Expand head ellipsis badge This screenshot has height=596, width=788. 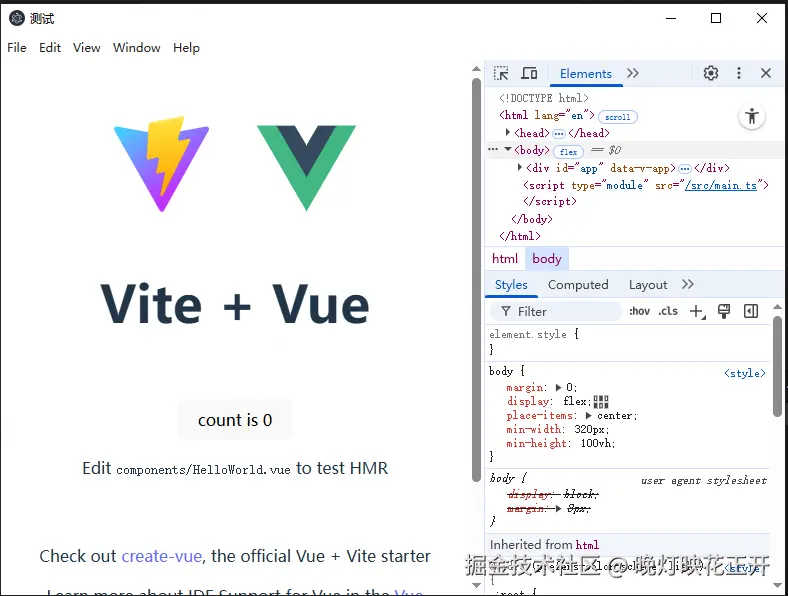click(559, 134)
